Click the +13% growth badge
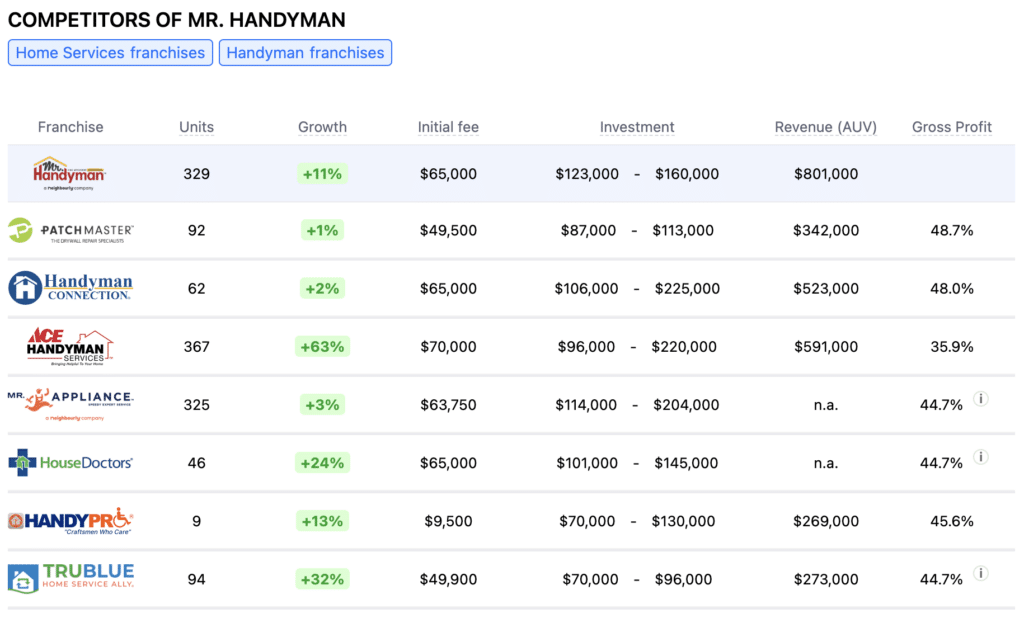This screenshot has height=623, width=1024. [x=322, y=521]
